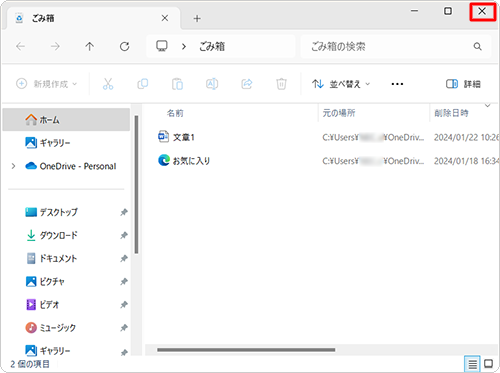
Task: Click the navigation pane vertical scrollbar
Action: tap(136, 184)
